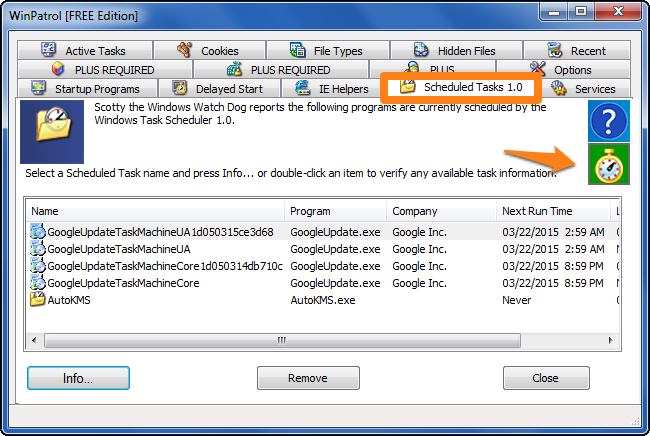Select the AutoKMS task name
The image size is (650, 436).
pos(69,300)
